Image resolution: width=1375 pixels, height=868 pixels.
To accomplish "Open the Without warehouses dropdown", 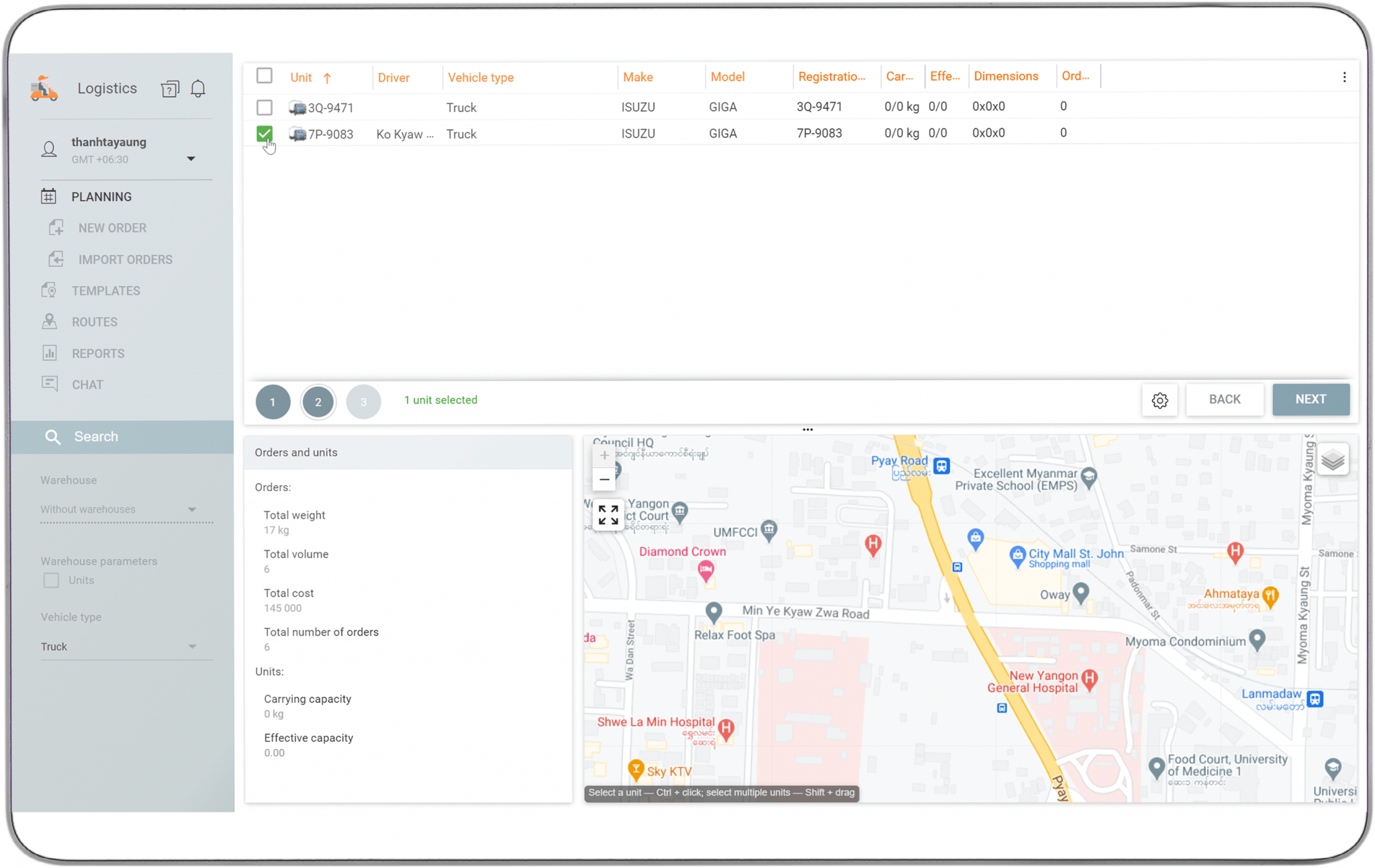I will (x=193, y=509).
